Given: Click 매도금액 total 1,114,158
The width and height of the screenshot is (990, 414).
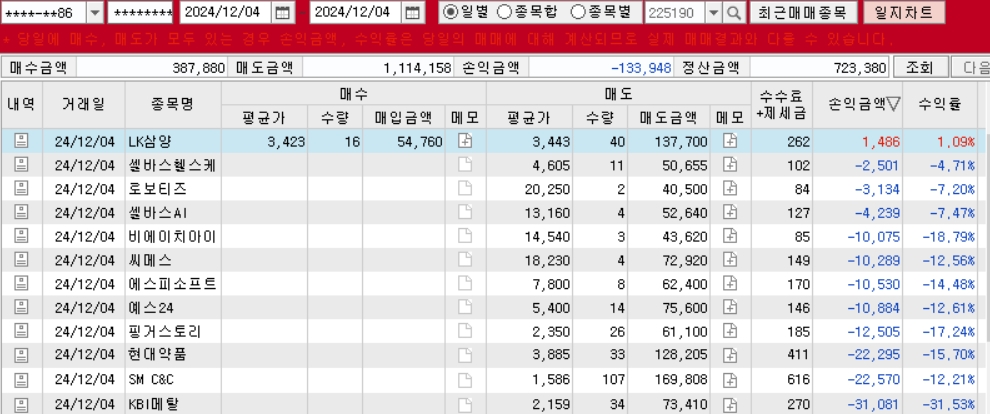Looking at the screenshot, I should click(417, 68).
